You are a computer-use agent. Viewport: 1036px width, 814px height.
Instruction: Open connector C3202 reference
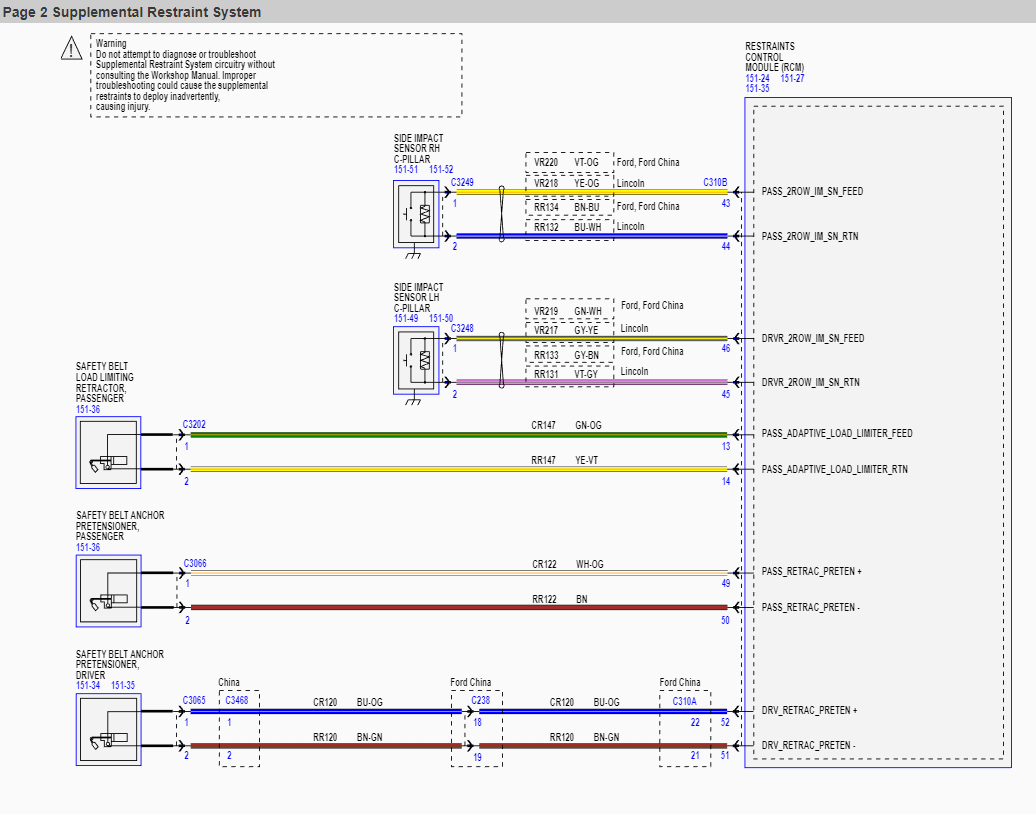[x=194, y=425]
